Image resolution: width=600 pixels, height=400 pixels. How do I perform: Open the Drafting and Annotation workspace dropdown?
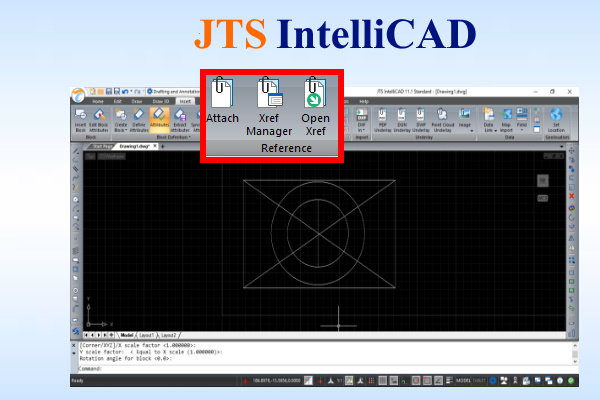pyautogui.click(x=173, y=92)
